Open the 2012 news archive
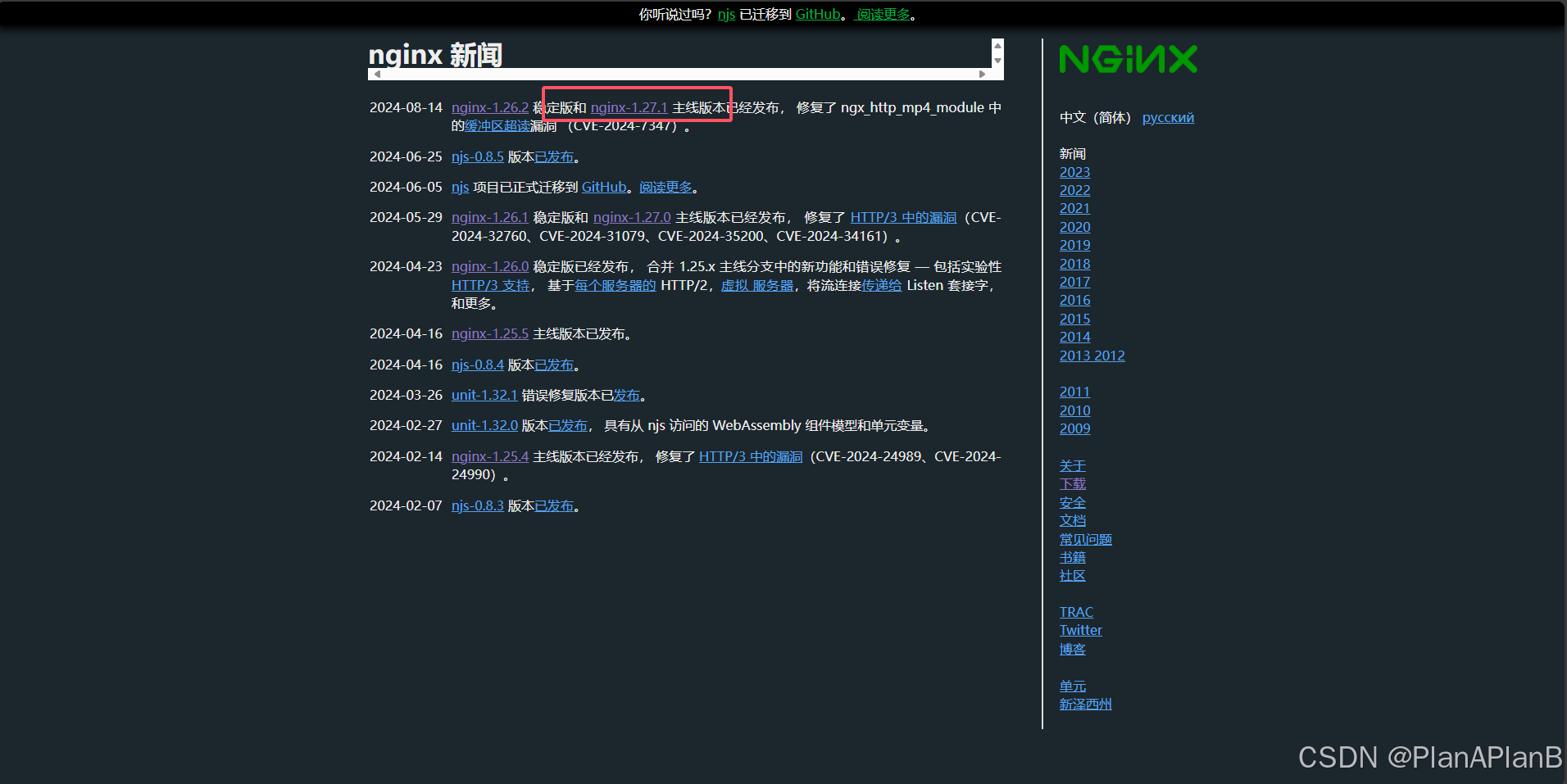 1110,356
